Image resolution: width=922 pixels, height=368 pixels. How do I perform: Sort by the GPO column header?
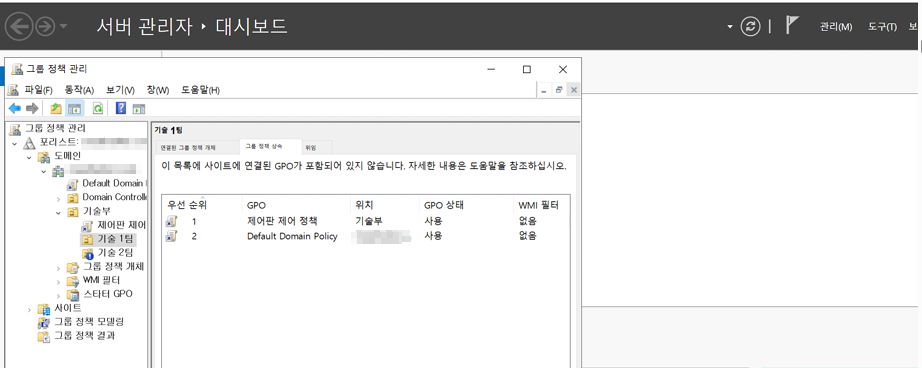[x=296, y=205]
